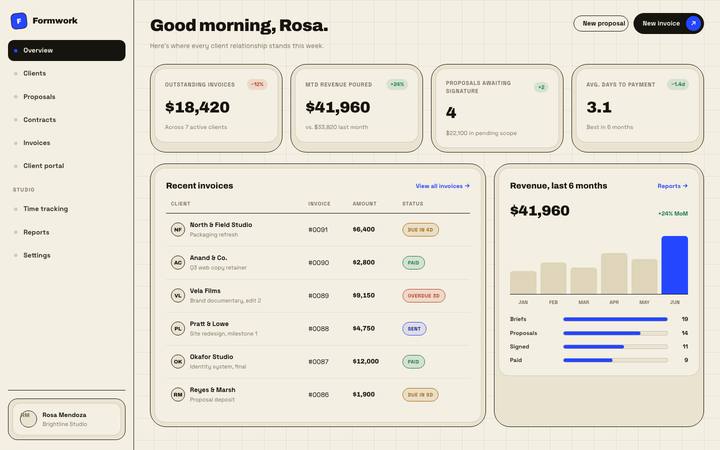The width and height of the screenshot is (720, 450).
Task: Click the Pratt & Lowe client name
Action: pyautogui.click(x=209, y=324)
